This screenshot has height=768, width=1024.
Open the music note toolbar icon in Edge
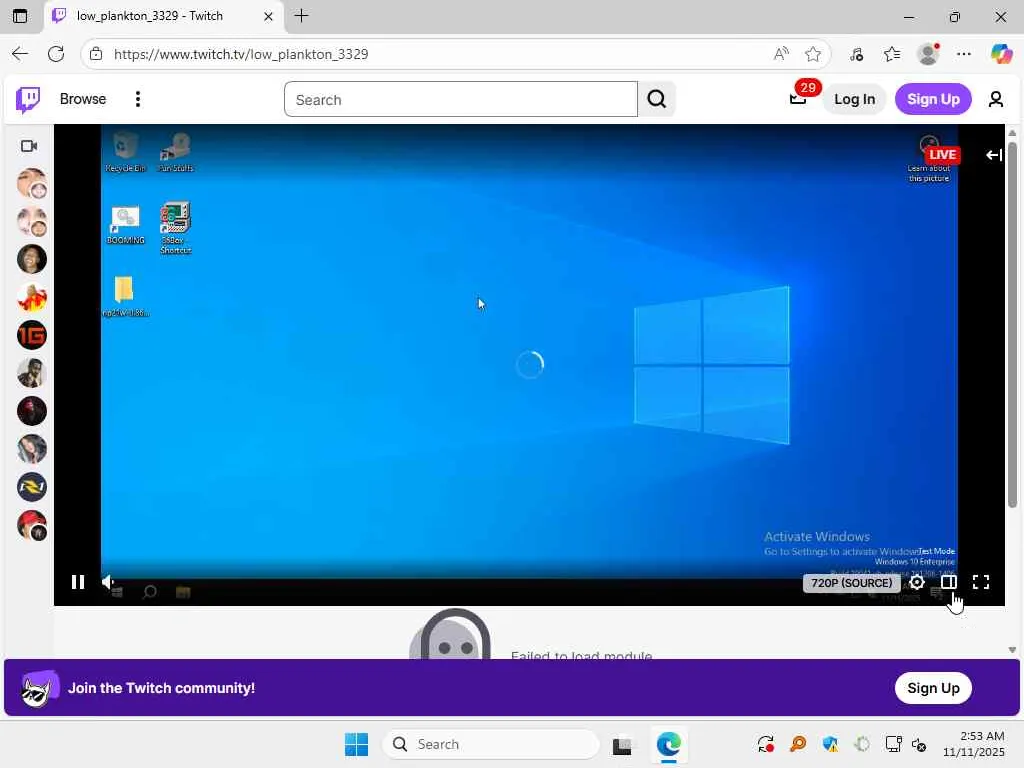(x=857, y=54)
